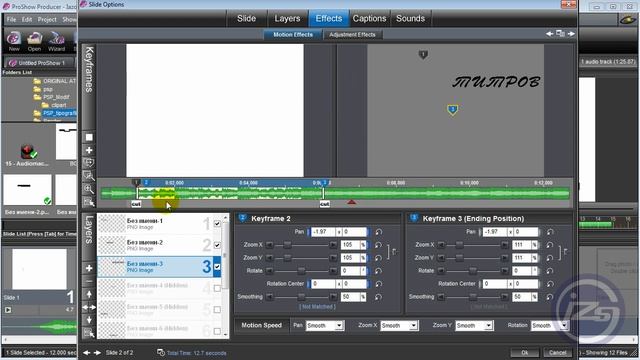Add a new layer with Layers plus icon
This screenshot has width=640, height=360.
point(89,268)
